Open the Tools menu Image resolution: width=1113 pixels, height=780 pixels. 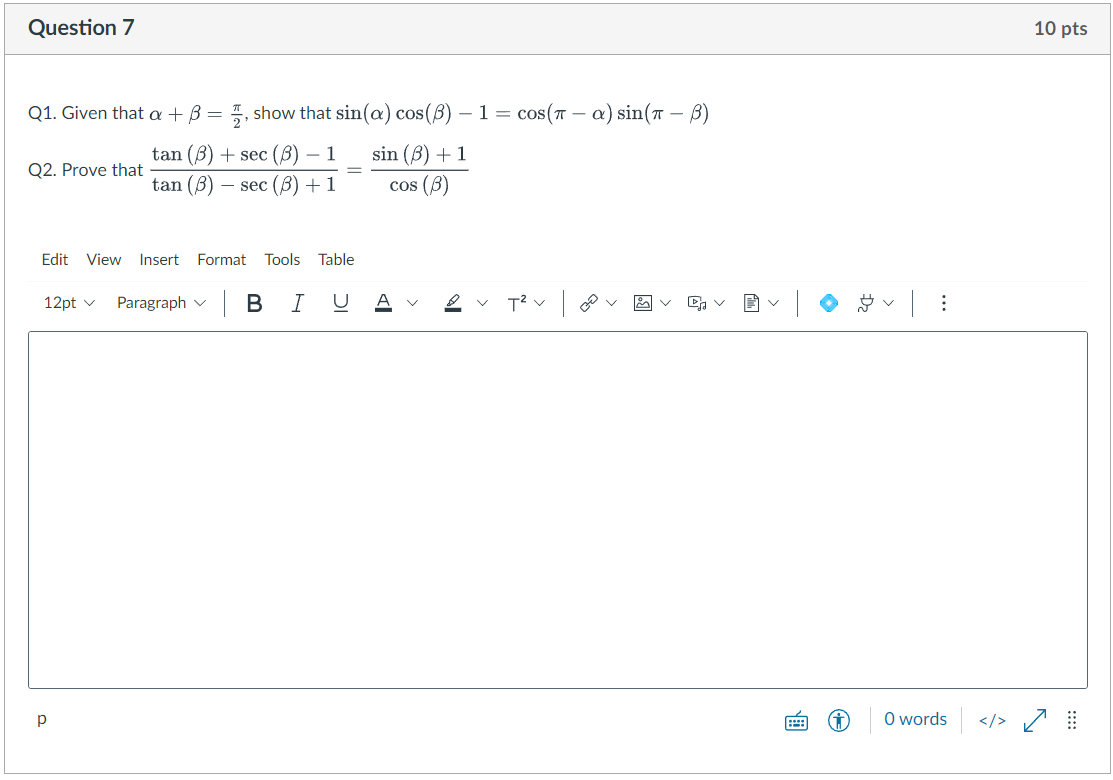coord(283,260)
